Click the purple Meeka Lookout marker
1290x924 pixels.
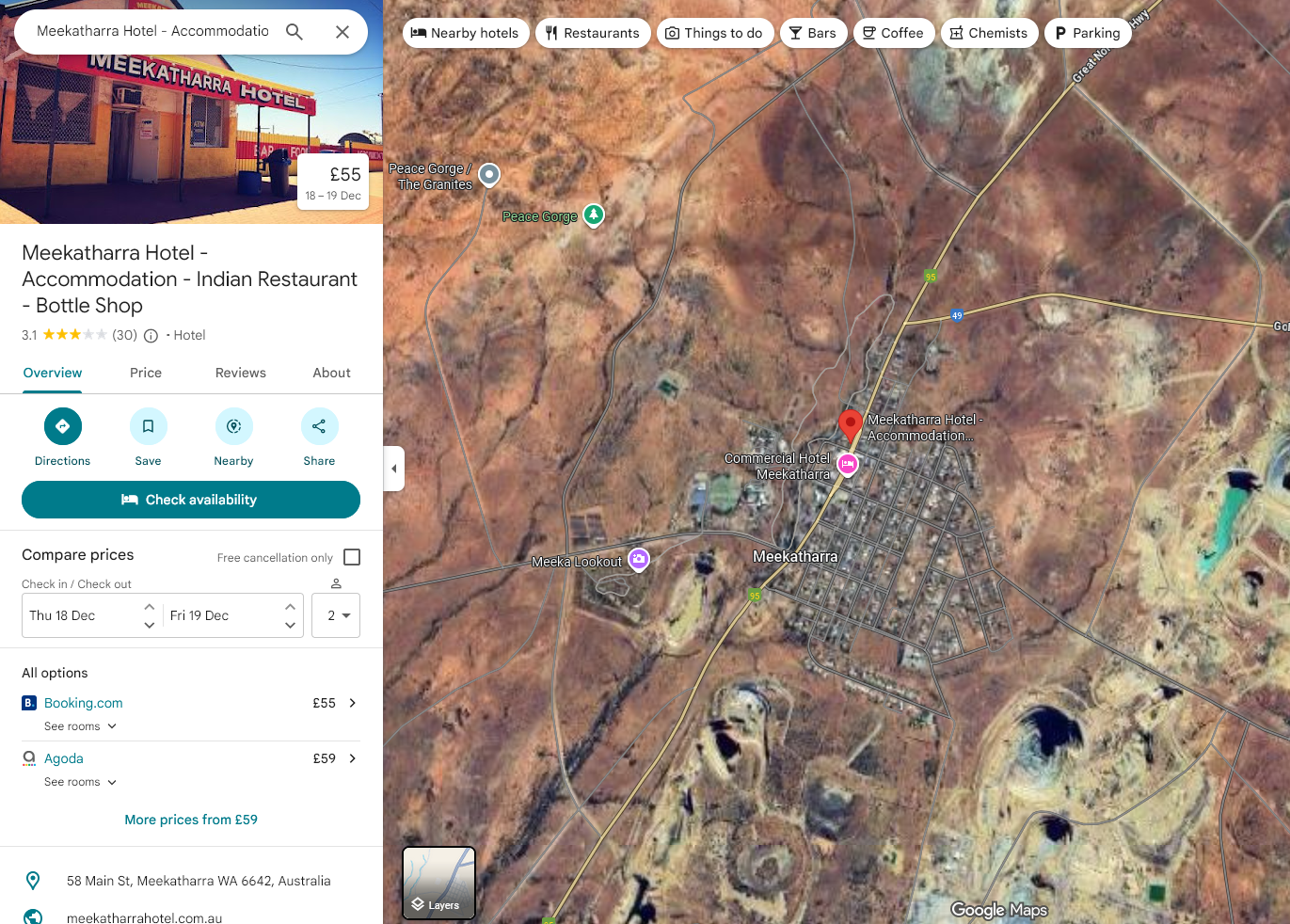[x=639, y=560]
